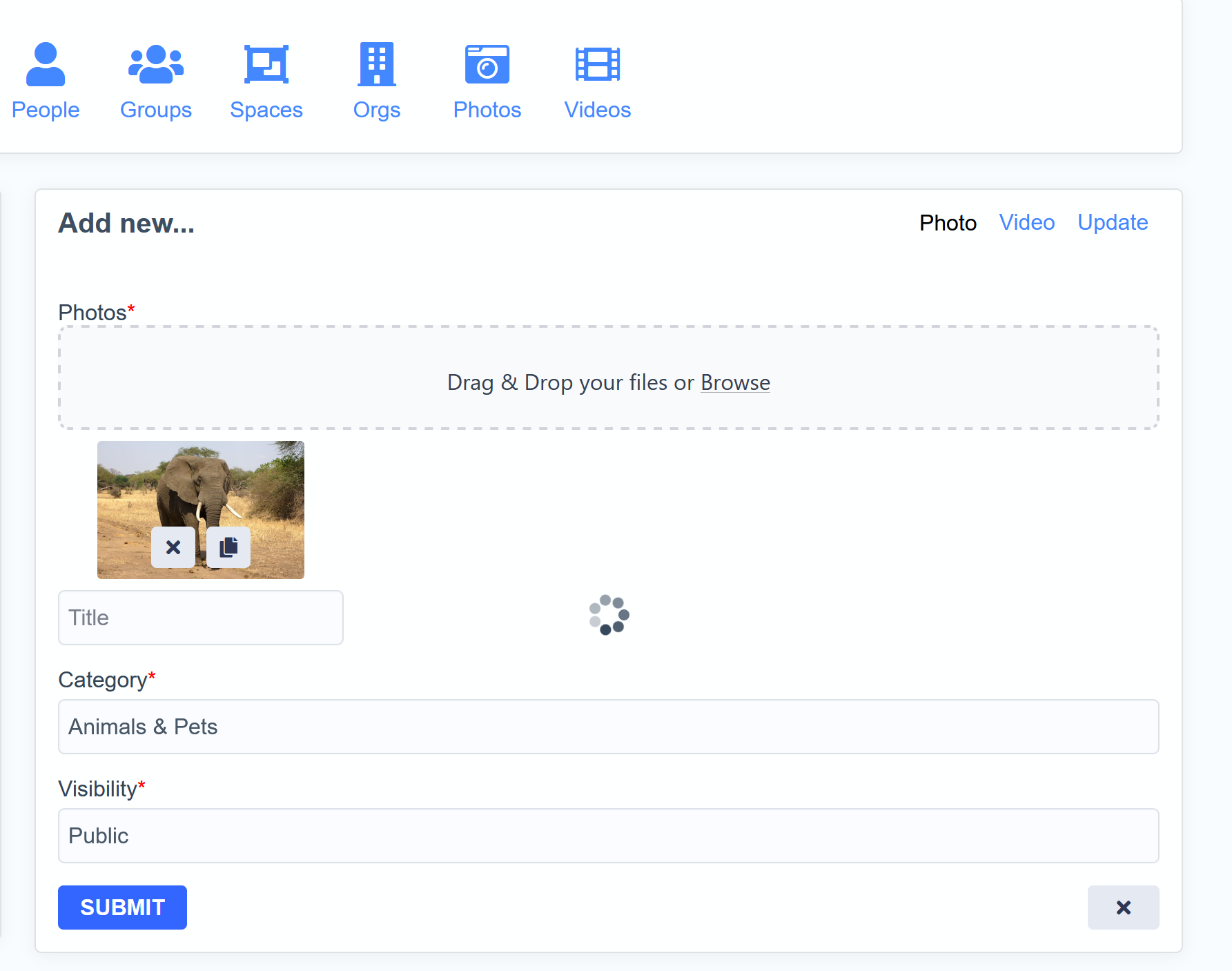Focus the Title input field

coord(201,618)
